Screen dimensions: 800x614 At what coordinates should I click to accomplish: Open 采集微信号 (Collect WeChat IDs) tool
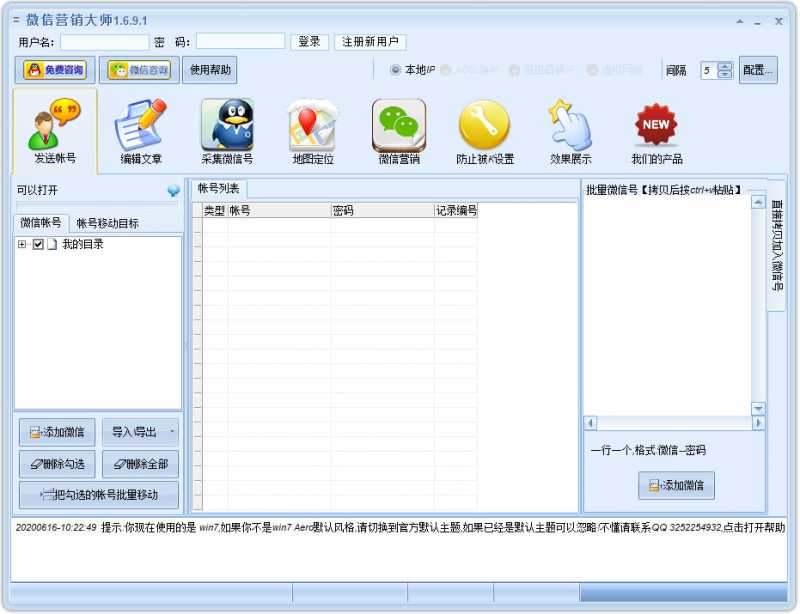click(x=227, y=130)
